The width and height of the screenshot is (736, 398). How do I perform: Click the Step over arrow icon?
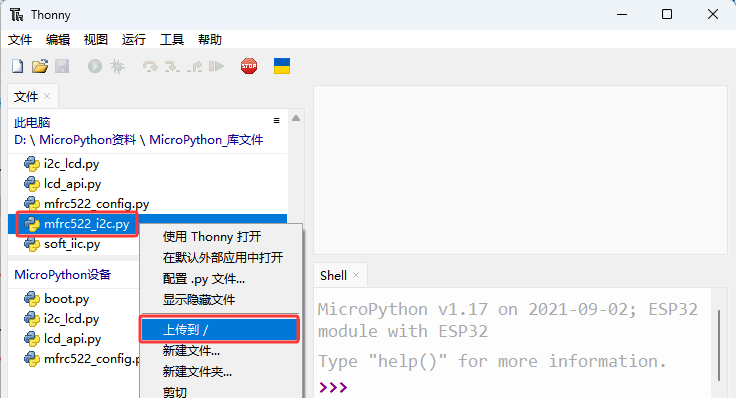tap(150, 67)
